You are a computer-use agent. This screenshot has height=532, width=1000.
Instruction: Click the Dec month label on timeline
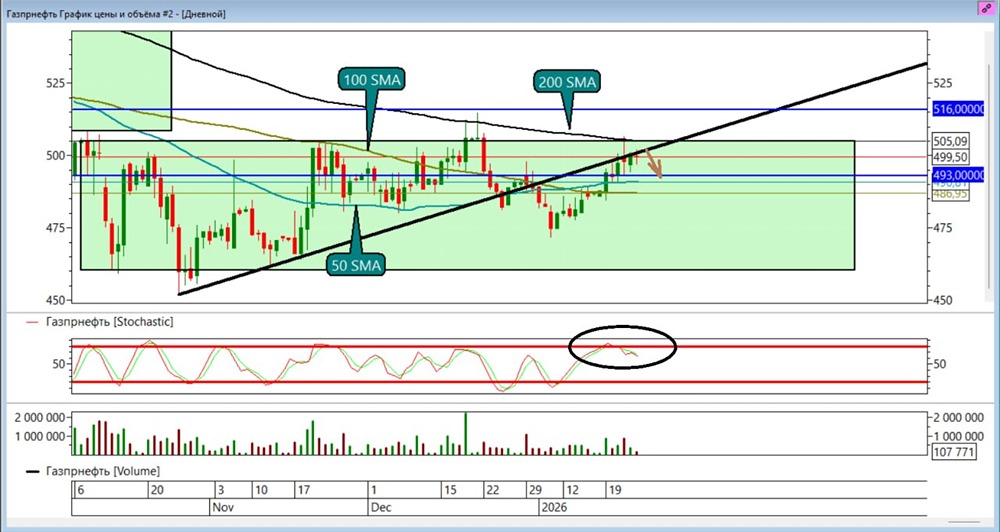[x=381, y=508]
